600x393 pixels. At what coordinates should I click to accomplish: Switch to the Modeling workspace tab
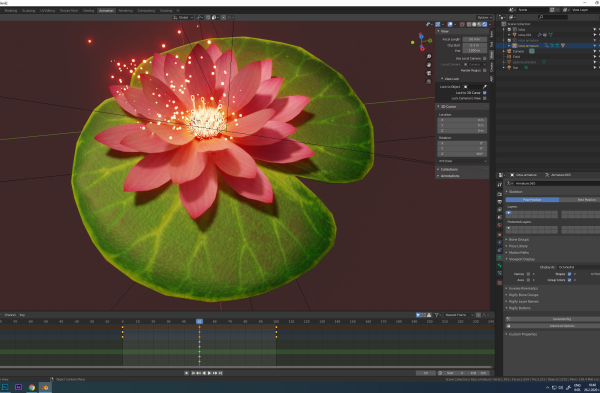[11, 11]
